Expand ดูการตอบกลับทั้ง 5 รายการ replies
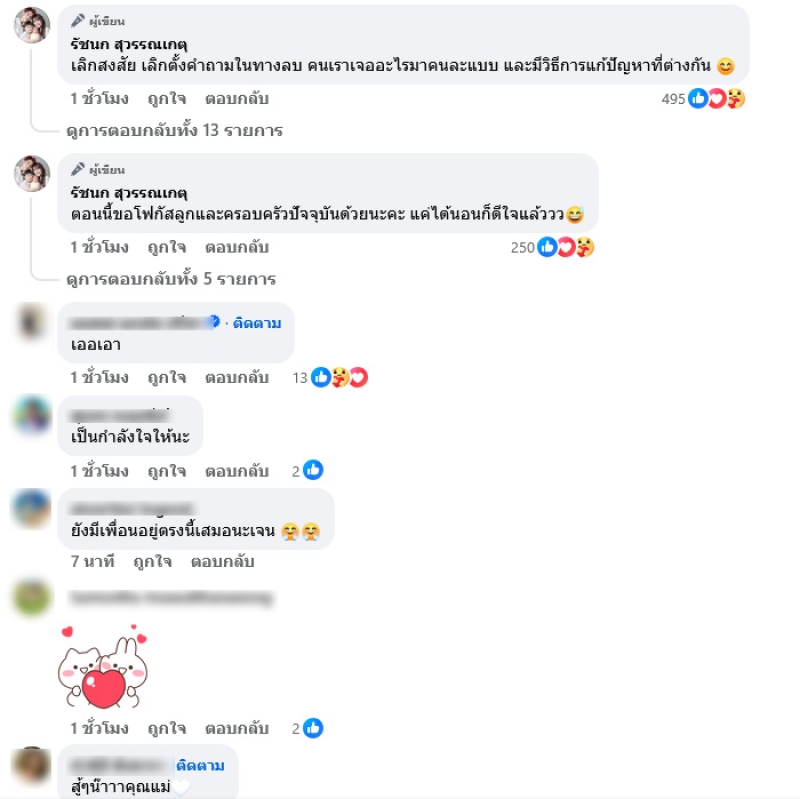800x799 pixels. pyautogui.click(x=171, y=279)
